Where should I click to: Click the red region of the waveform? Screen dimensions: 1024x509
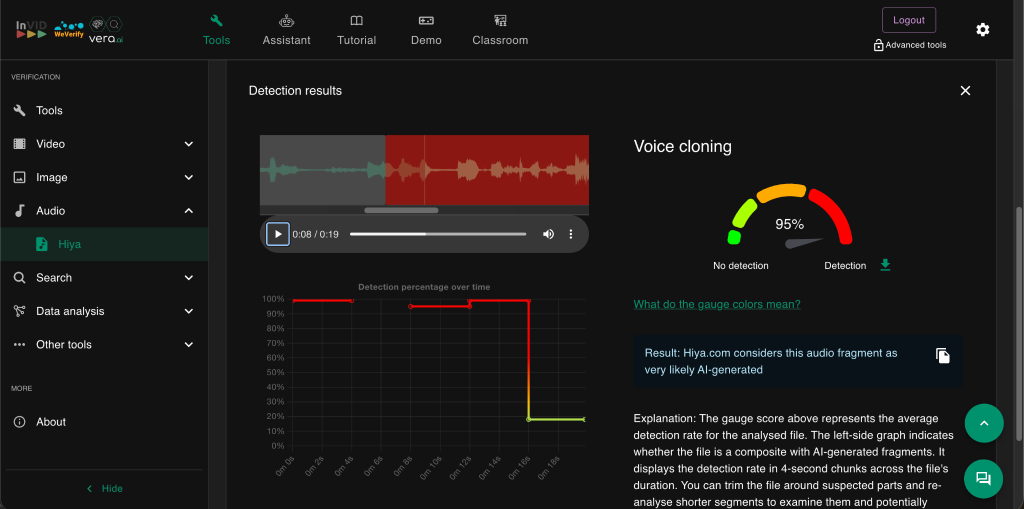click(x=487, y=170)
